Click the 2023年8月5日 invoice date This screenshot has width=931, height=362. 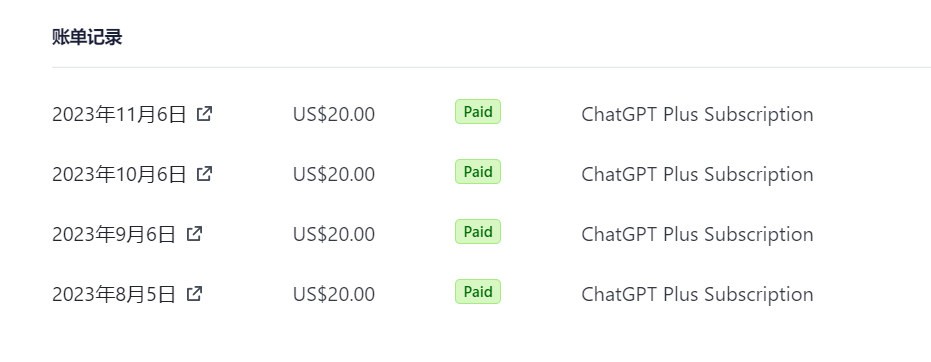(x=113, y=294)
